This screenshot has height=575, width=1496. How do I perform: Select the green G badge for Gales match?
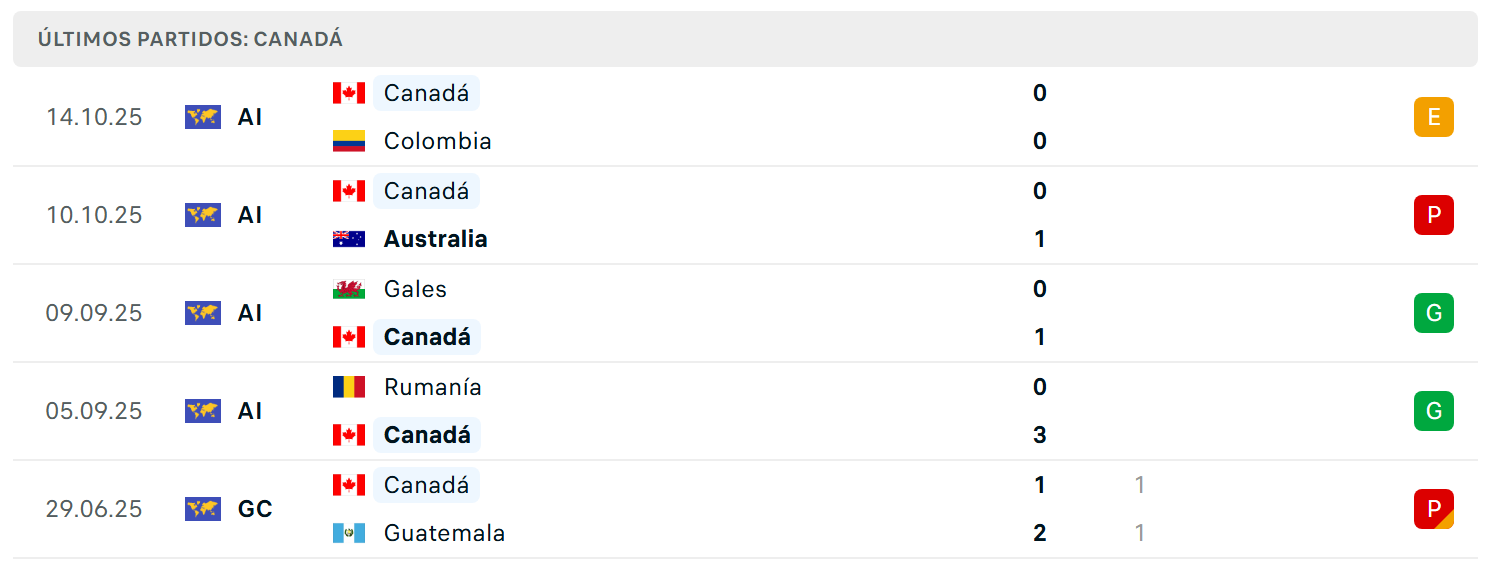coord(1434,313)
